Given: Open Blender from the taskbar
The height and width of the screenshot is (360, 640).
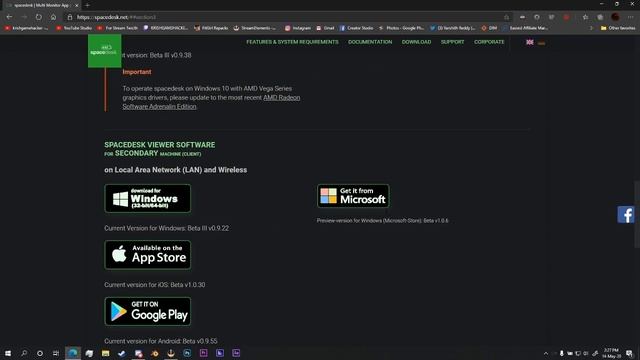Looking at the screenshot, I should tap(155, 353).
